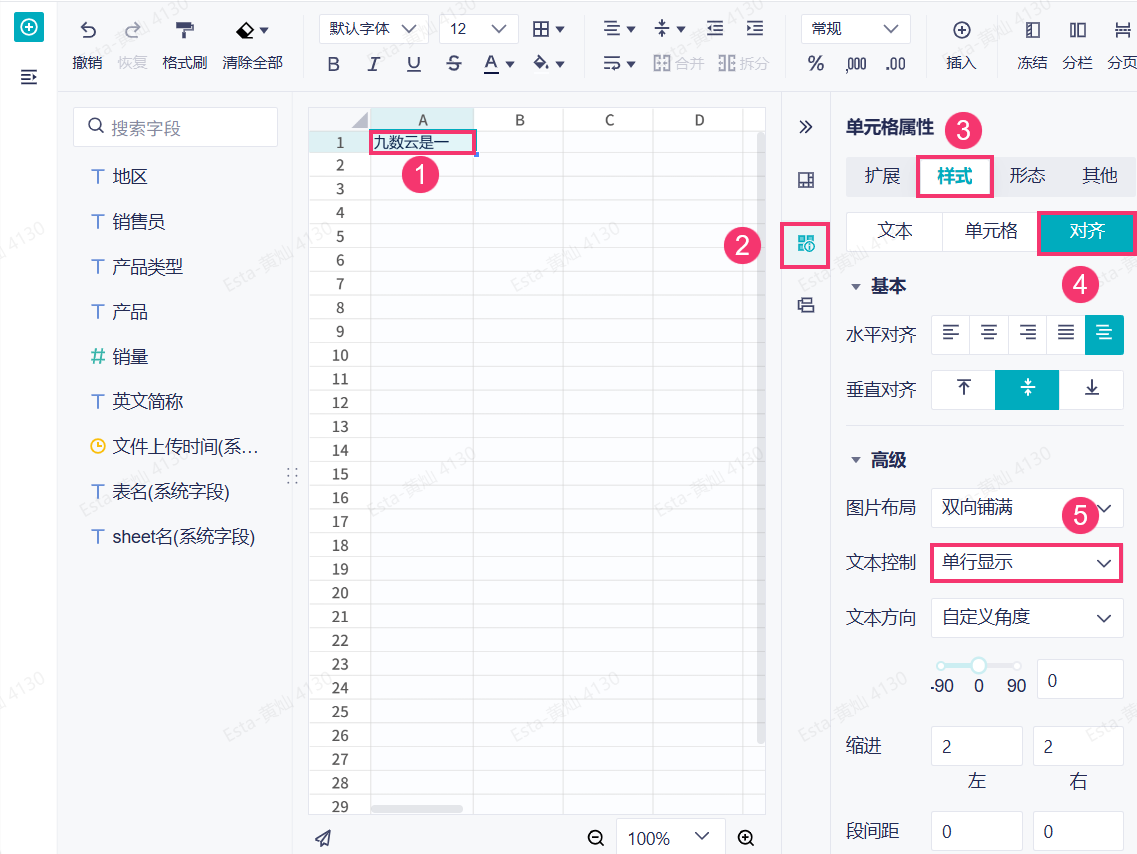1137x854 pixels.
Task: Select the highlighted last horizontal alignment option
Action: pos(1104,334)
